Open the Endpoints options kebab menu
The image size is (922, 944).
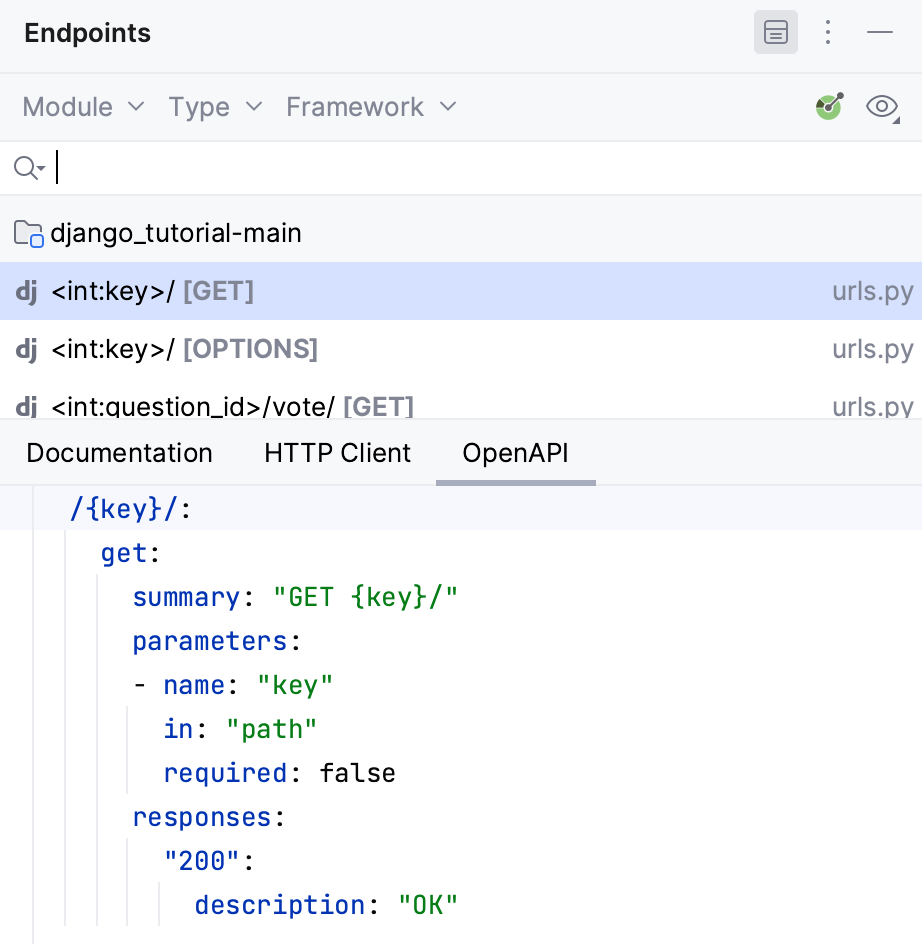click(828, 32)
